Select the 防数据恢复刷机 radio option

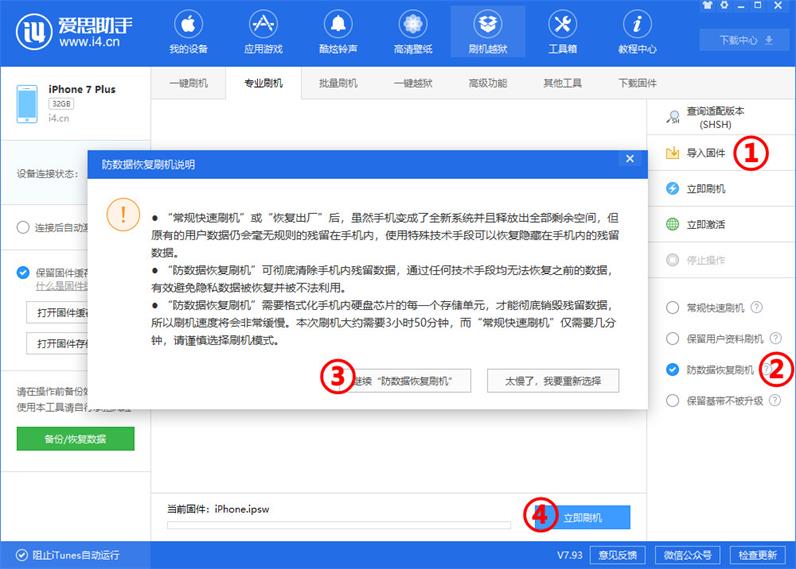[x=672, y=370]
